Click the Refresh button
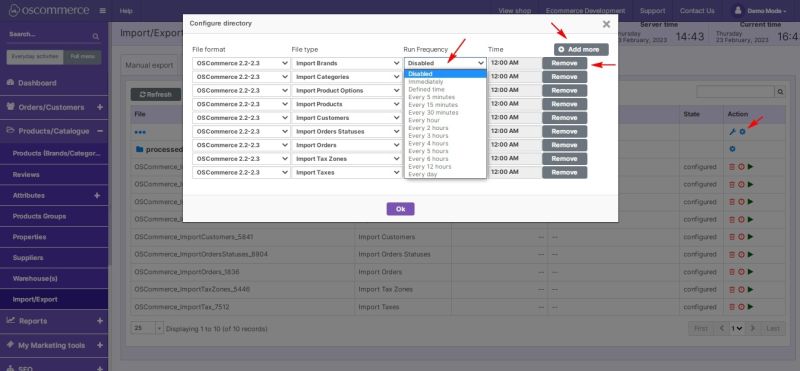Viewport: 800px width, 371px height. [x=156, y=94]
